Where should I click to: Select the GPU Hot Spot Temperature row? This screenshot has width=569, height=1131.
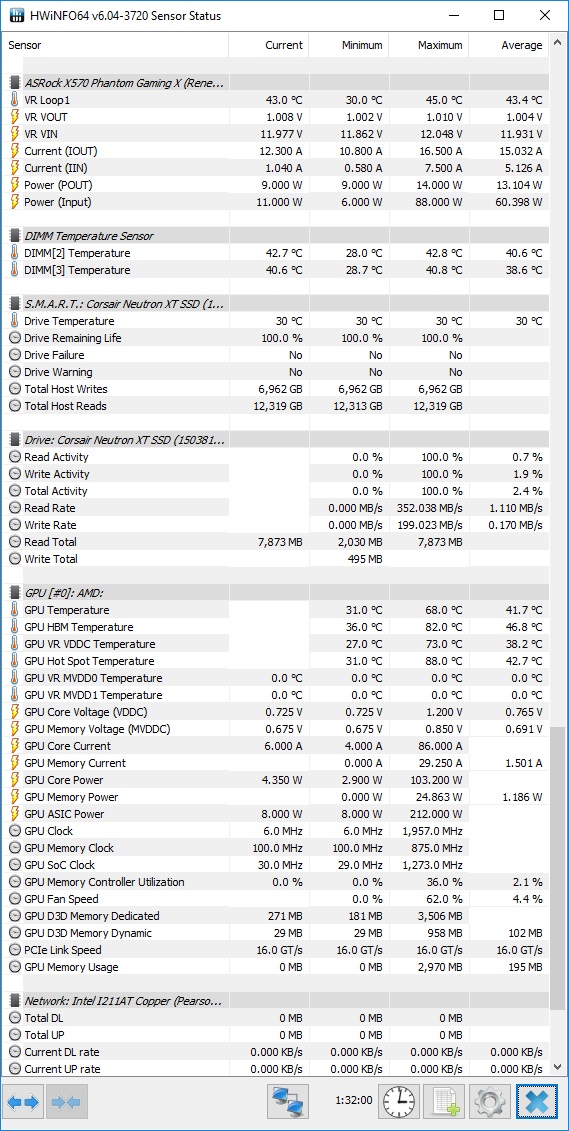[275, 661]
